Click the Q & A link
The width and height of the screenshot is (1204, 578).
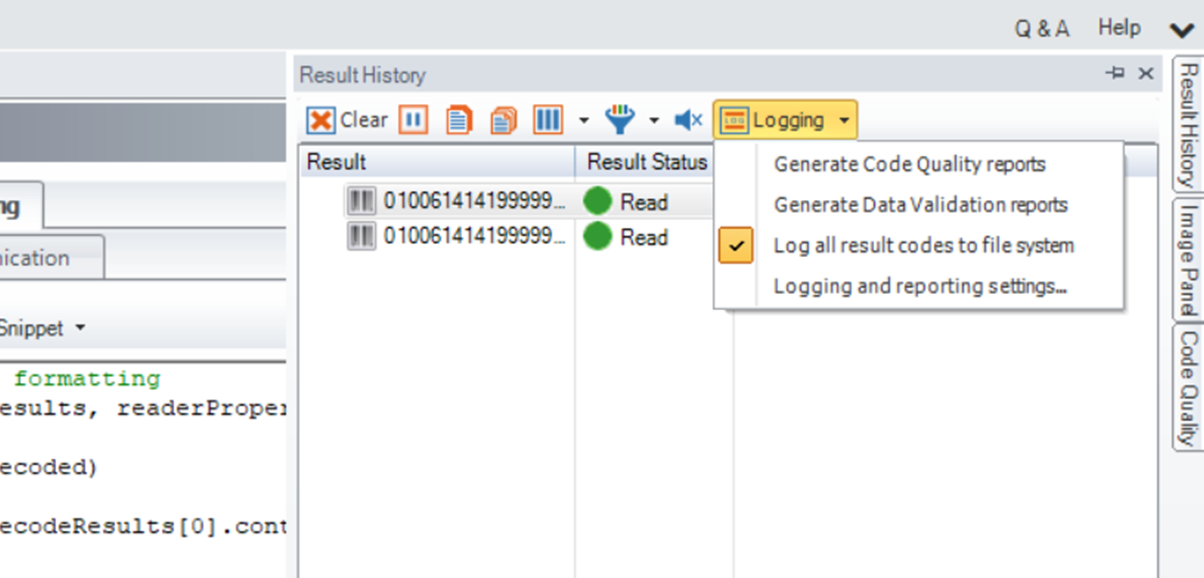[x=1041, y=29]
